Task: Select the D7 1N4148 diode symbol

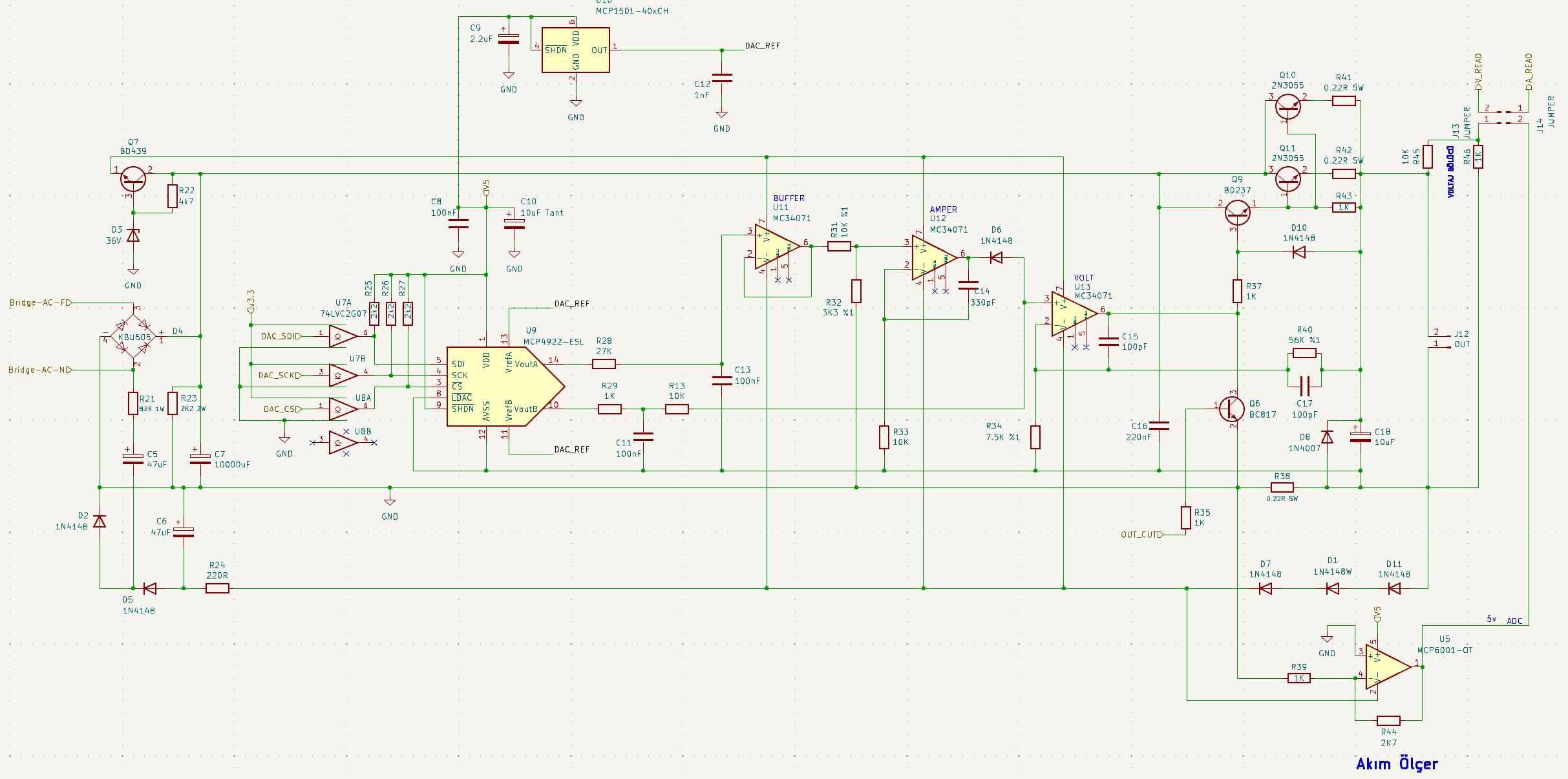Action: tap(1265, 588)
